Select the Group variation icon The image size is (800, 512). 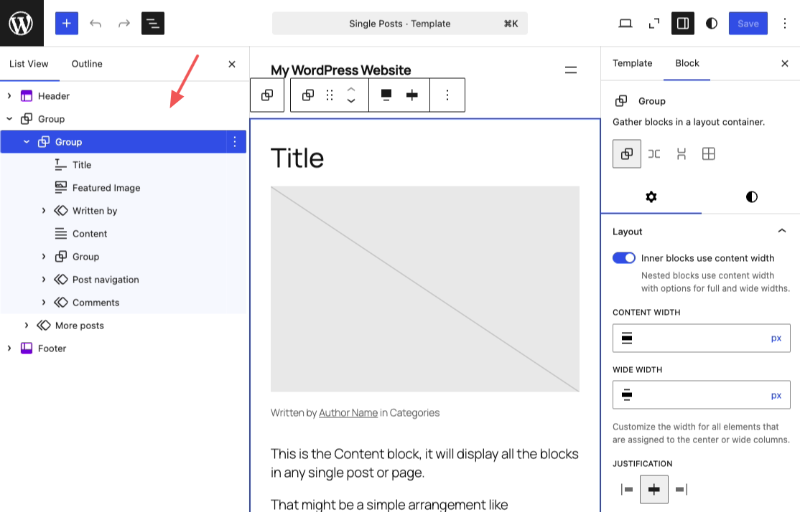coord(627,154)
